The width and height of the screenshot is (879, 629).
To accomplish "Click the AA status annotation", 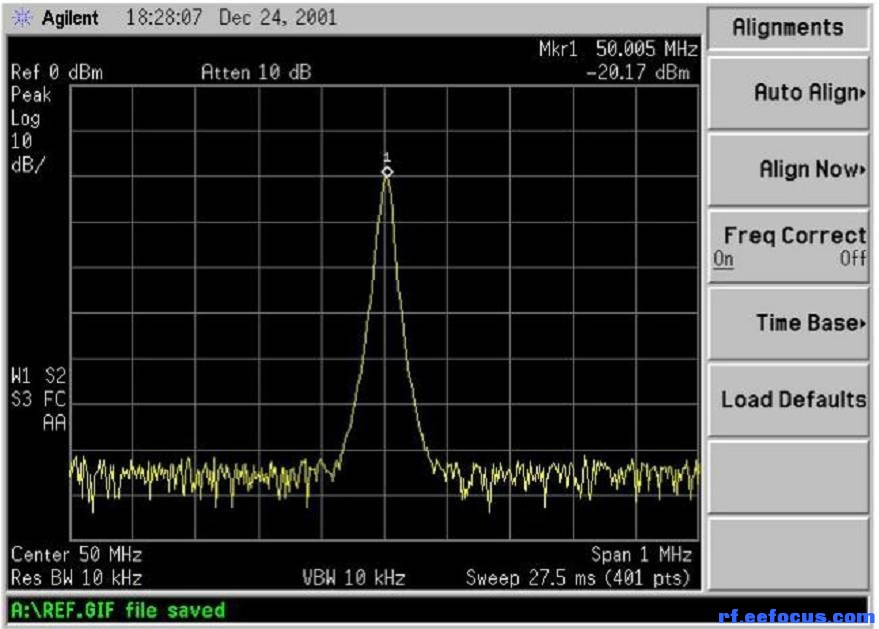I will pyautogui.click(x=54, y=423).
